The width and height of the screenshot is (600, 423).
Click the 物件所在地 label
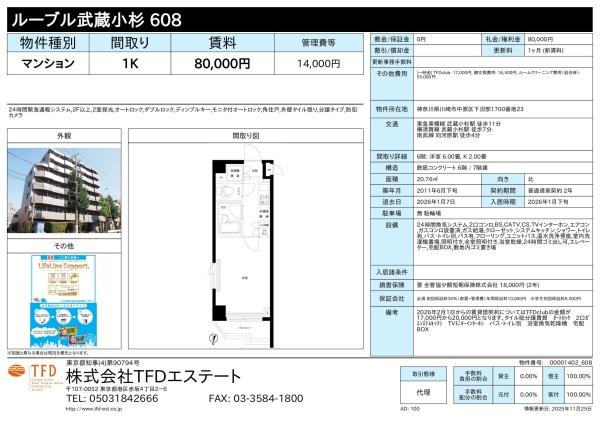click(x=392, y=109)
